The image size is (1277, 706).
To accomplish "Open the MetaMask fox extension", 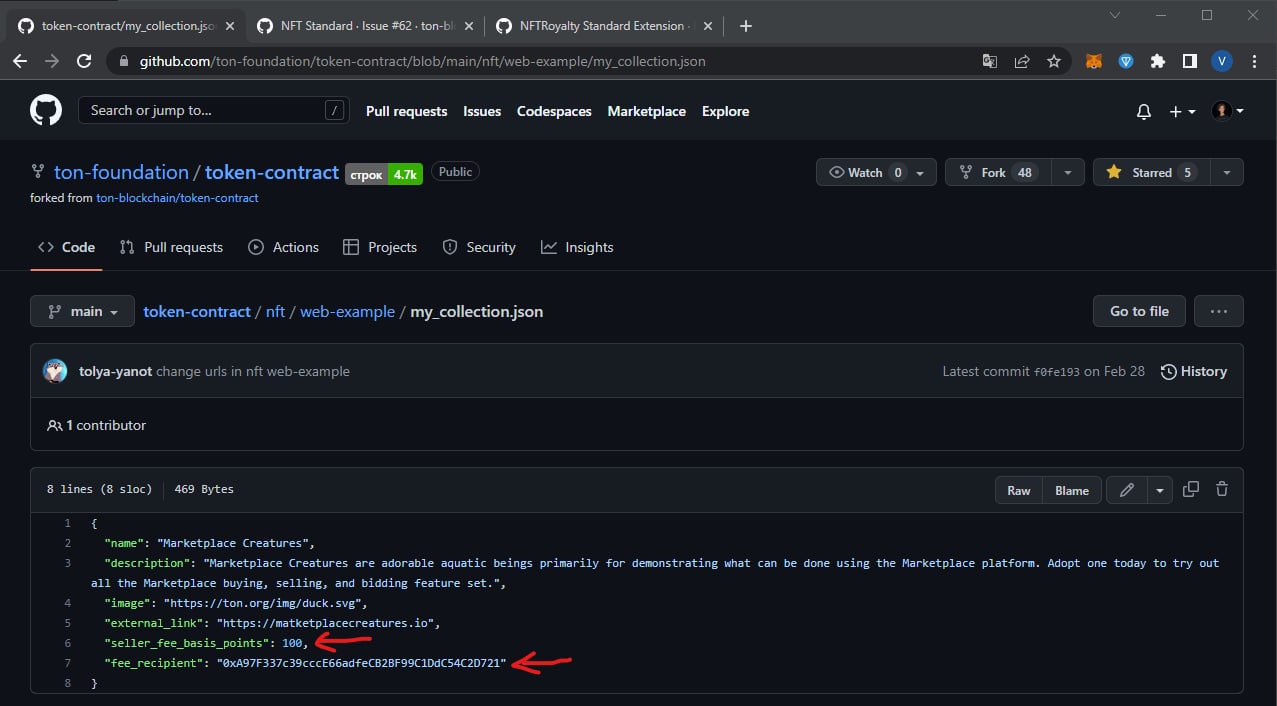I will pyautogui.click(x=1094, y=61).
